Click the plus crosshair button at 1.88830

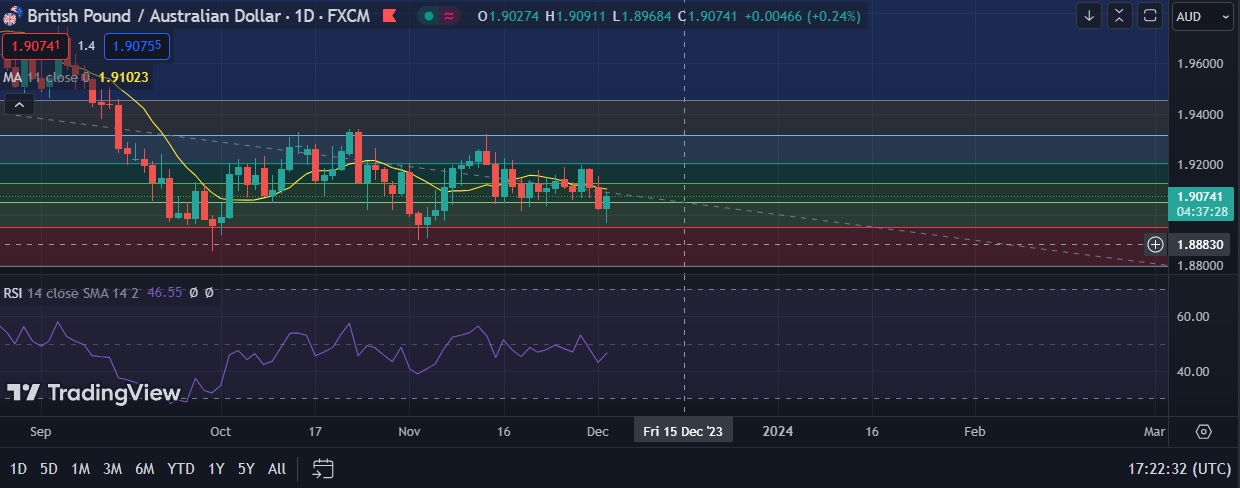tap(1155, 244)
